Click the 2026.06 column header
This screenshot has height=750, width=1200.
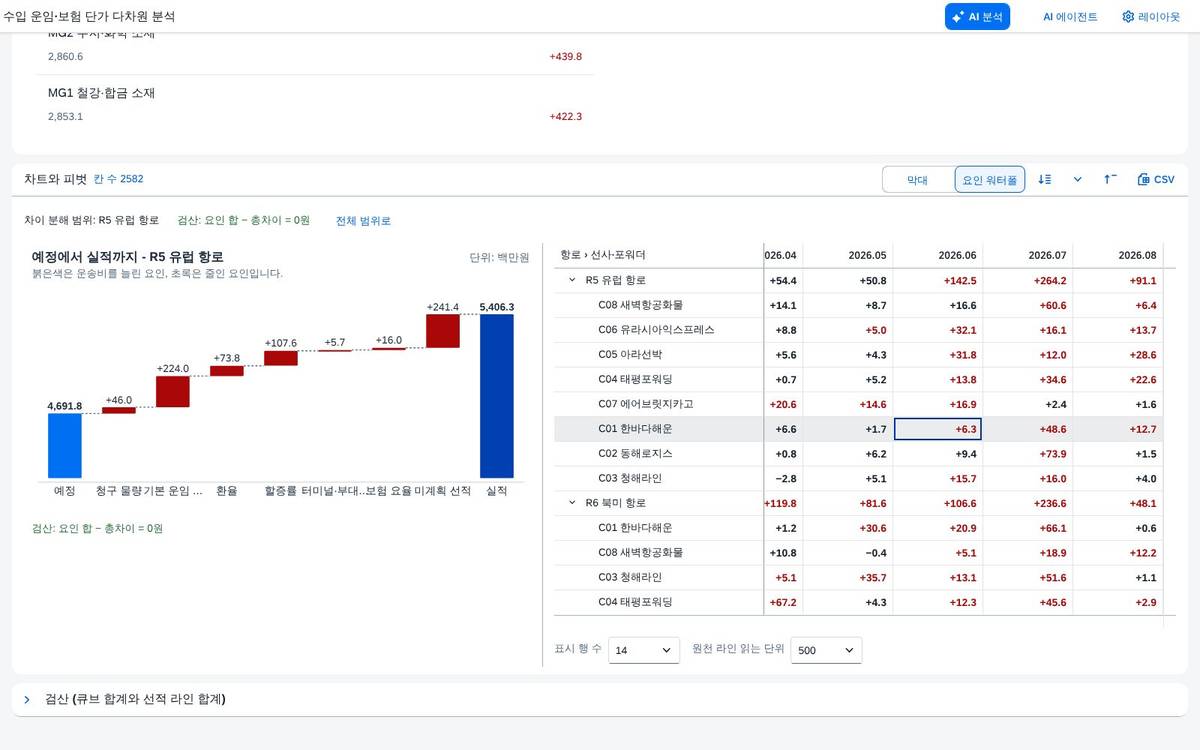937,255
